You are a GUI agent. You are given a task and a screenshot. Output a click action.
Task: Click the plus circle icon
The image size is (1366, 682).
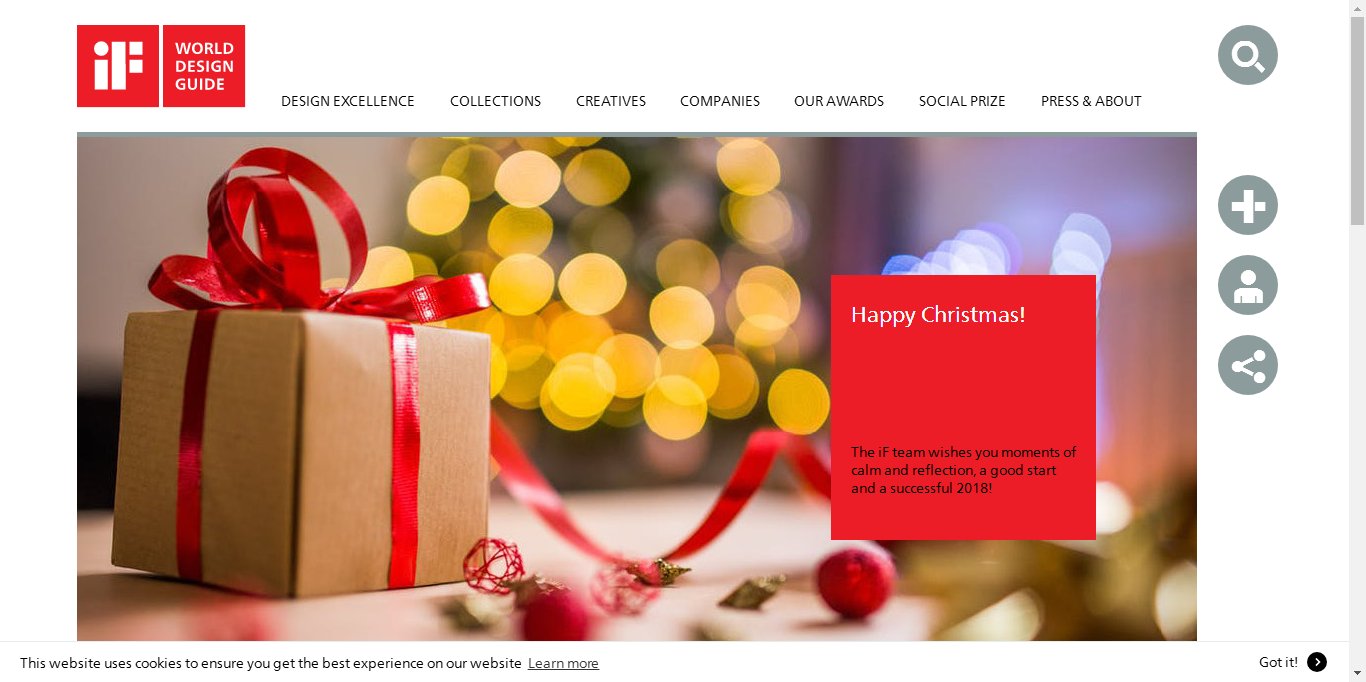(1247, 205)
